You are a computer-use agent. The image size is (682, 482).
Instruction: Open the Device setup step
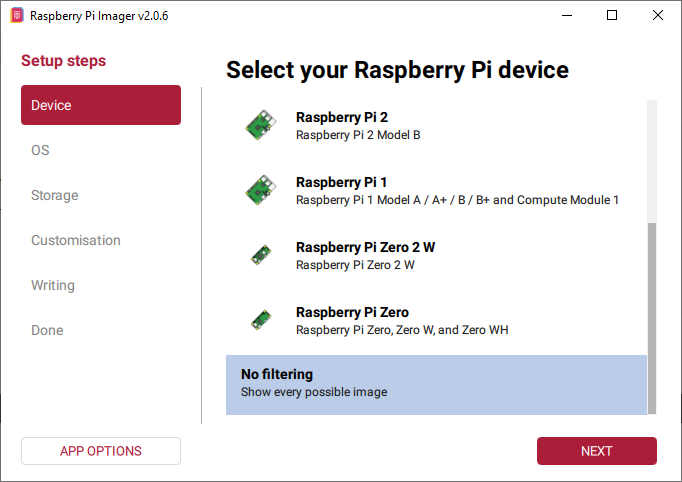tap(101, 105)
